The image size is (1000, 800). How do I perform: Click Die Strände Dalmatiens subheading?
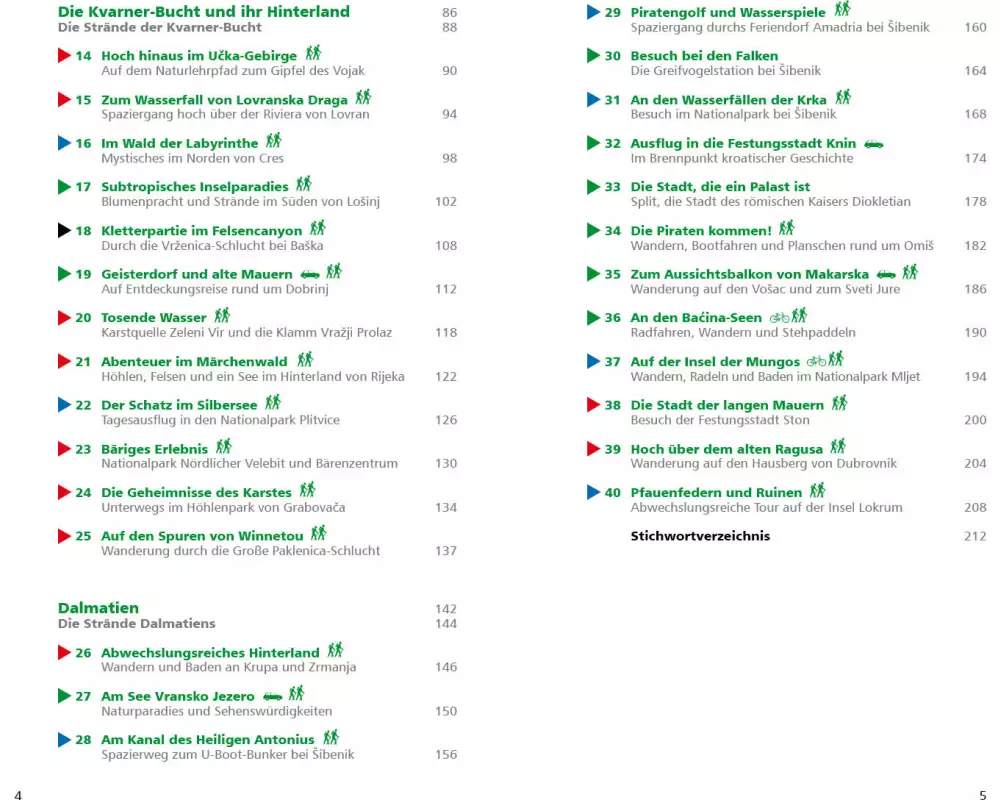tap(136, 624)
